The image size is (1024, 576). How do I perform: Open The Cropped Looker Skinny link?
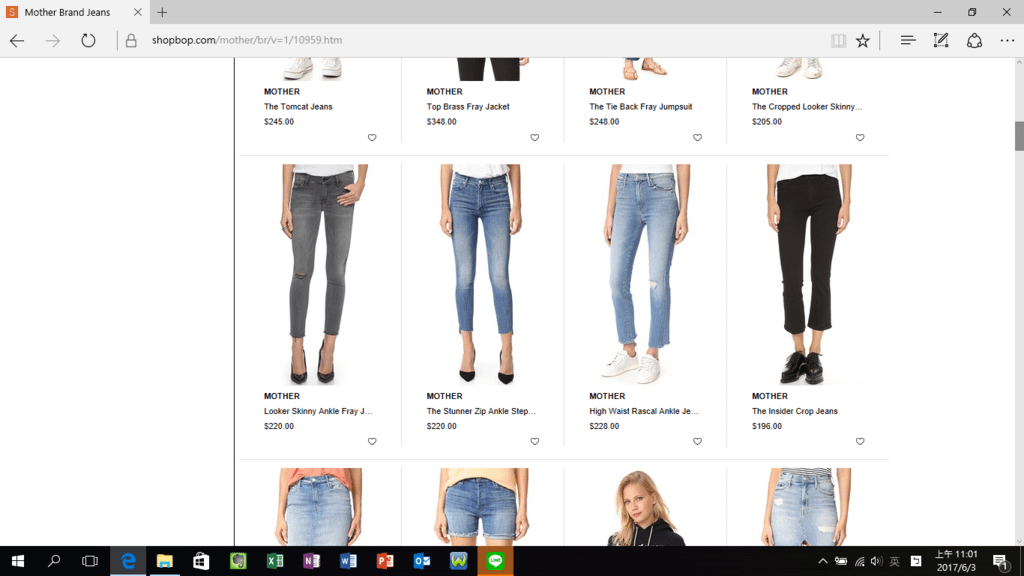(807, 107)
